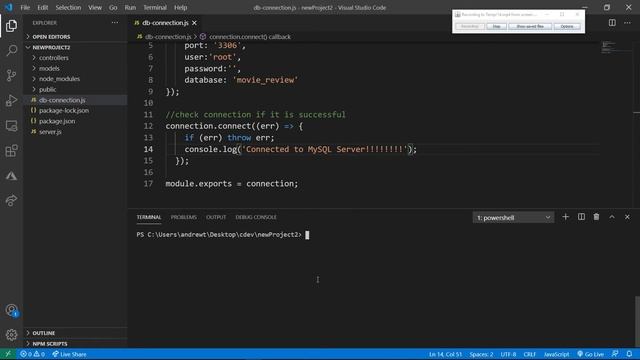Create a new terminal with plus icon

565,217
